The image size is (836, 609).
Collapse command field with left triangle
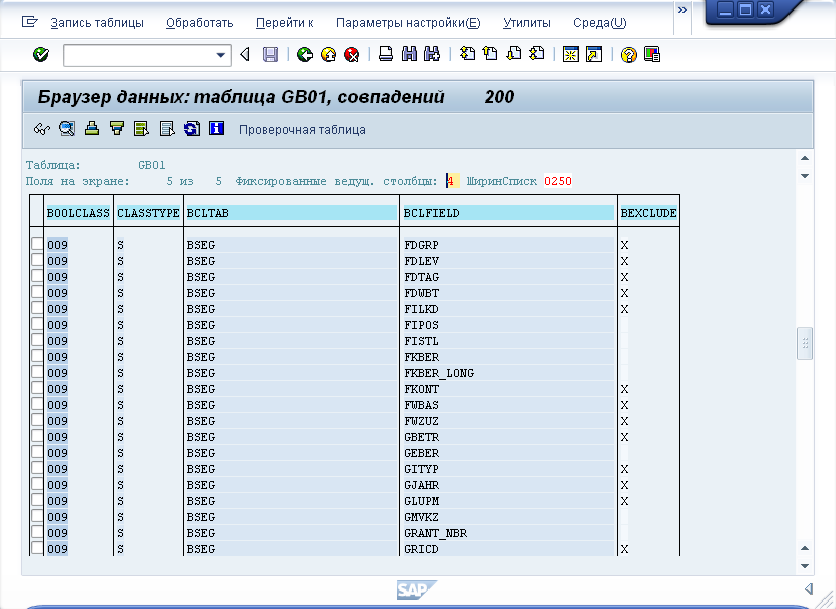click(245, 55)
